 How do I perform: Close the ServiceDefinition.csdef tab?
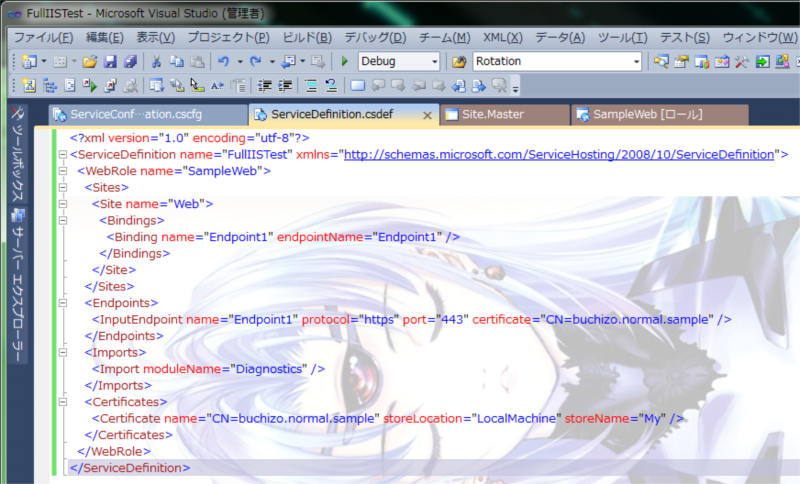[428, 116]
